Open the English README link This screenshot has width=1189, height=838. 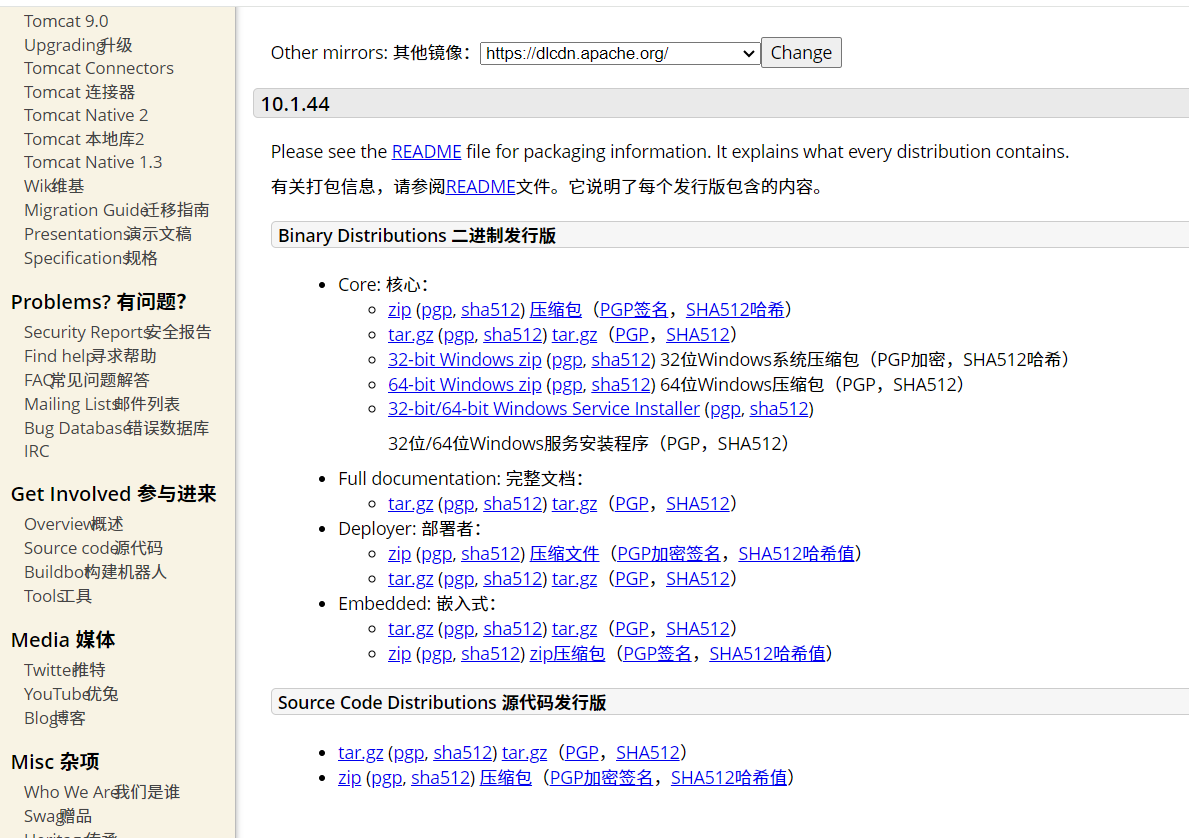click(426, 152)
